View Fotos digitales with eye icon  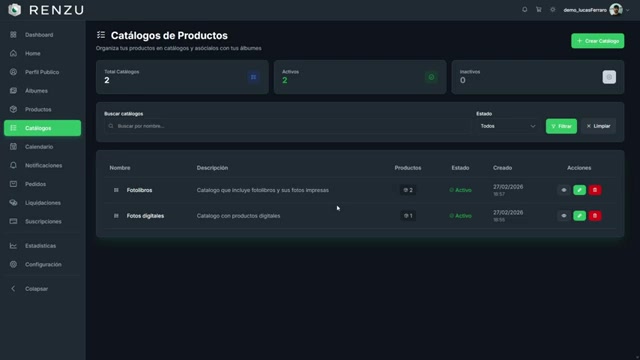564,216
